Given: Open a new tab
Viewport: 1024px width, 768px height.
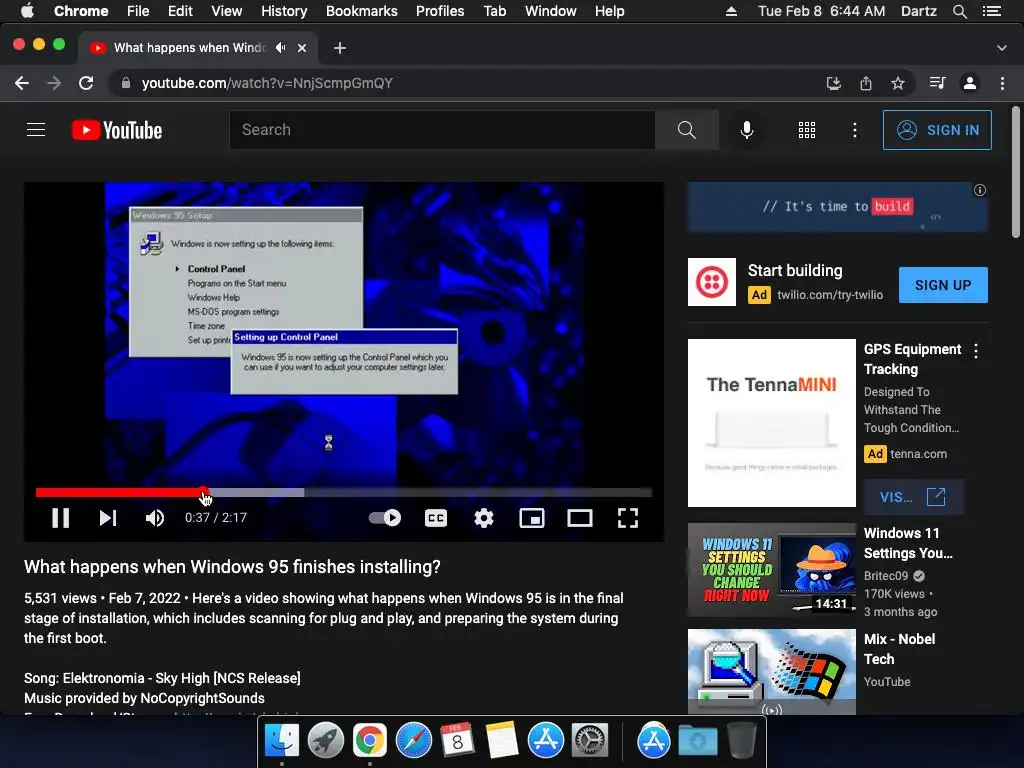Looking at the screenshot, I should (x=340, y=48).
